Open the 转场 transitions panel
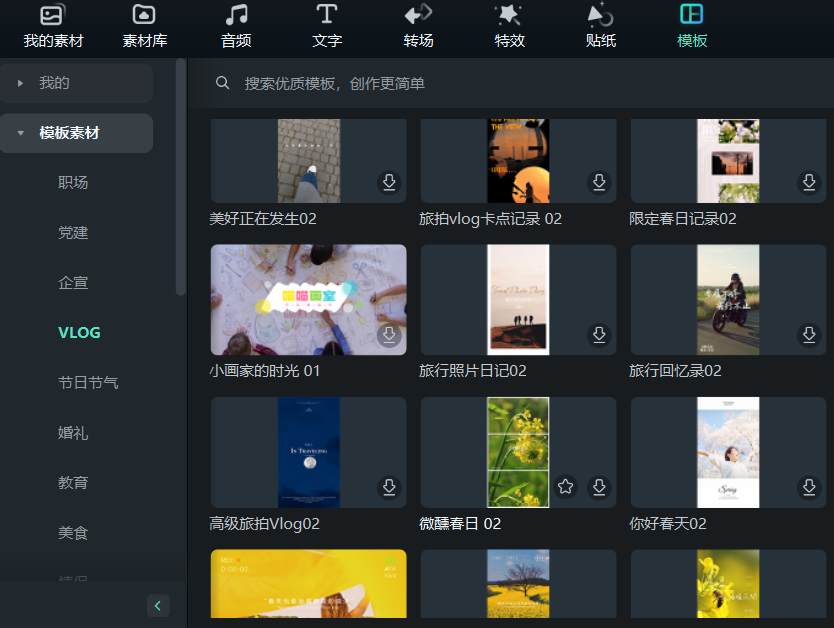Image resolution: width=834 pixels, height=628 pixels. [x=417, y=26]
